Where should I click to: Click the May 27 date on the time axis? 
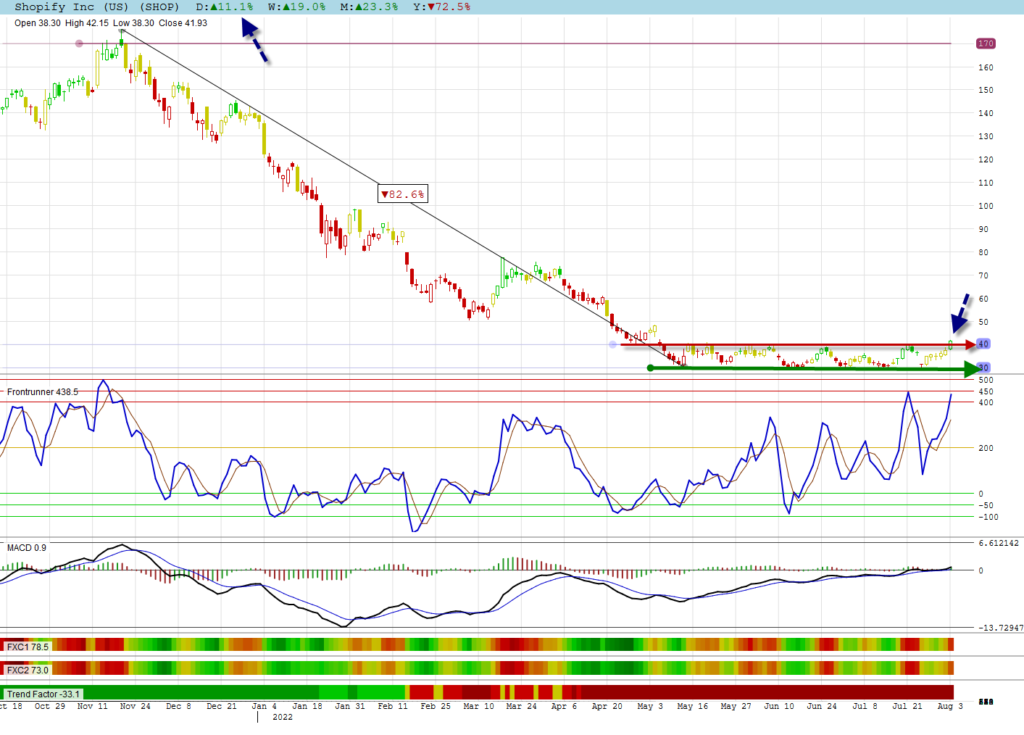coord(736,706)
